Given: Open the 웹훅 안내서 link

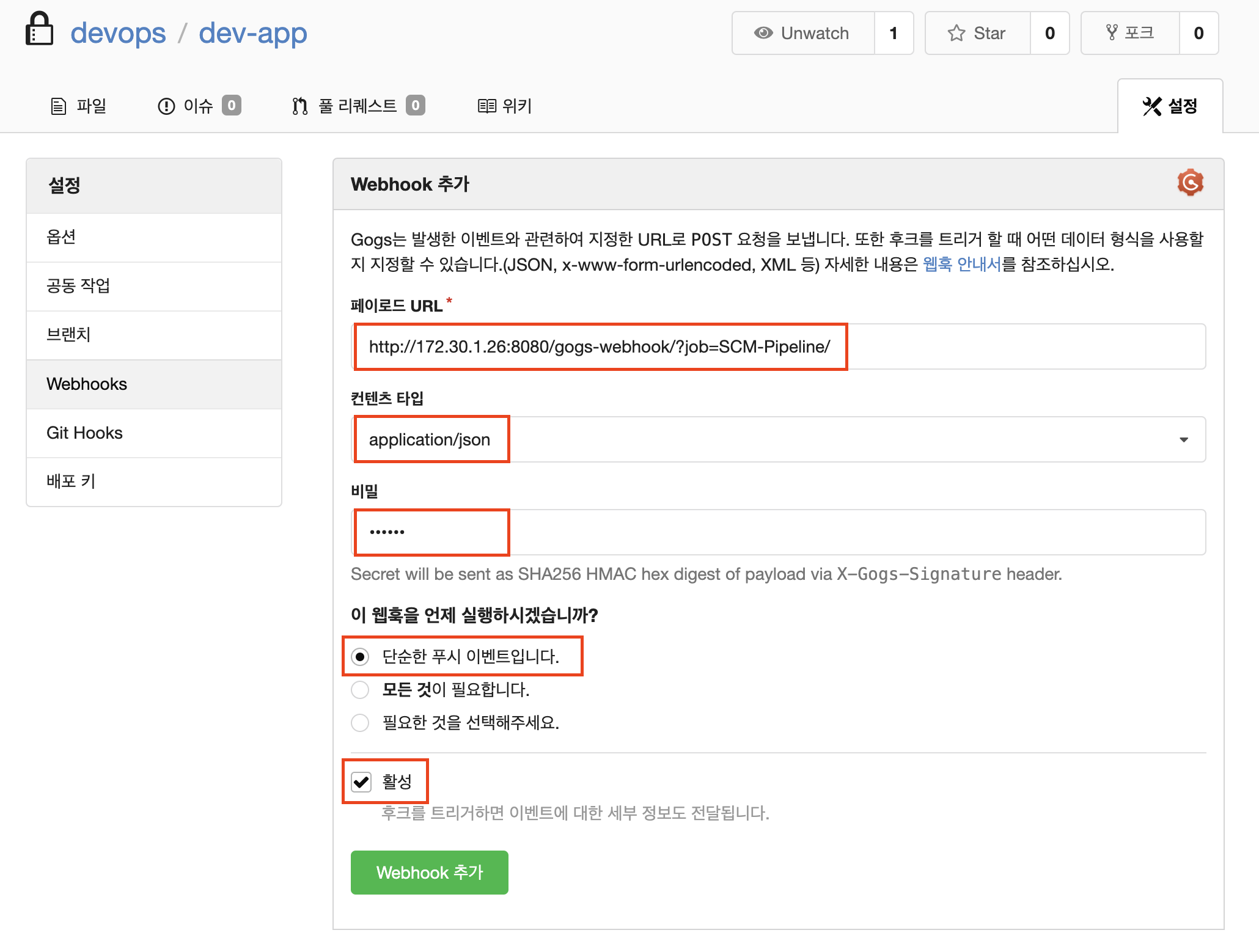Looking at the screenshot, I should pyautogui.click(x=961, y=265).
